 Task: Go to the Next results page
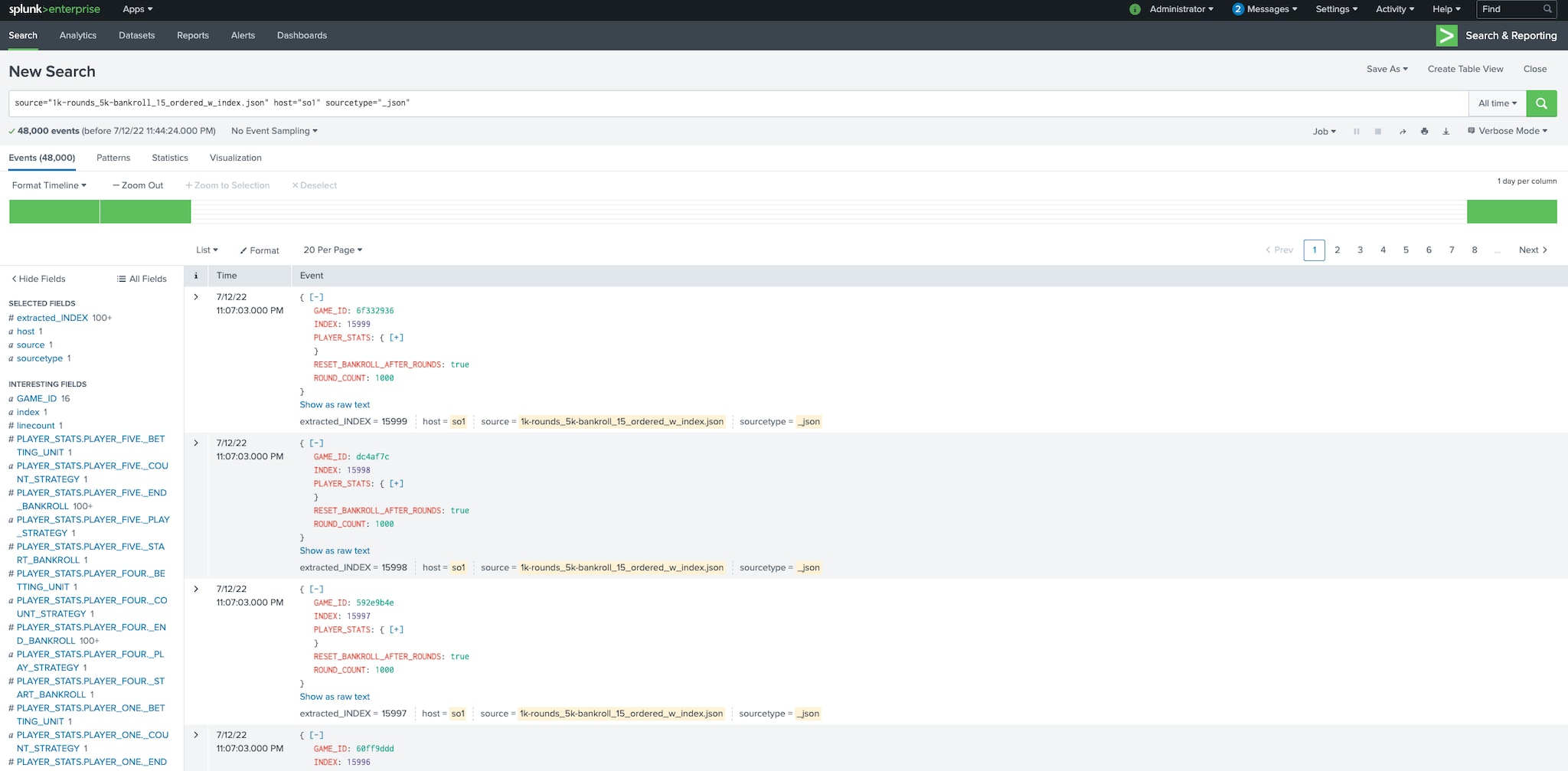pyautogui.click(x=1533, y=250)
